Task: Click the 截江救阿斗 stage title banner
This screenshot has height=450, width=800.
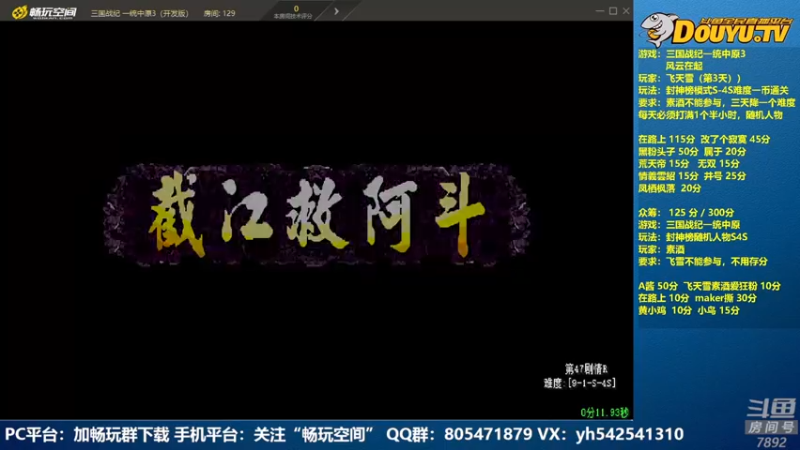Action: [x=316, y=215]
